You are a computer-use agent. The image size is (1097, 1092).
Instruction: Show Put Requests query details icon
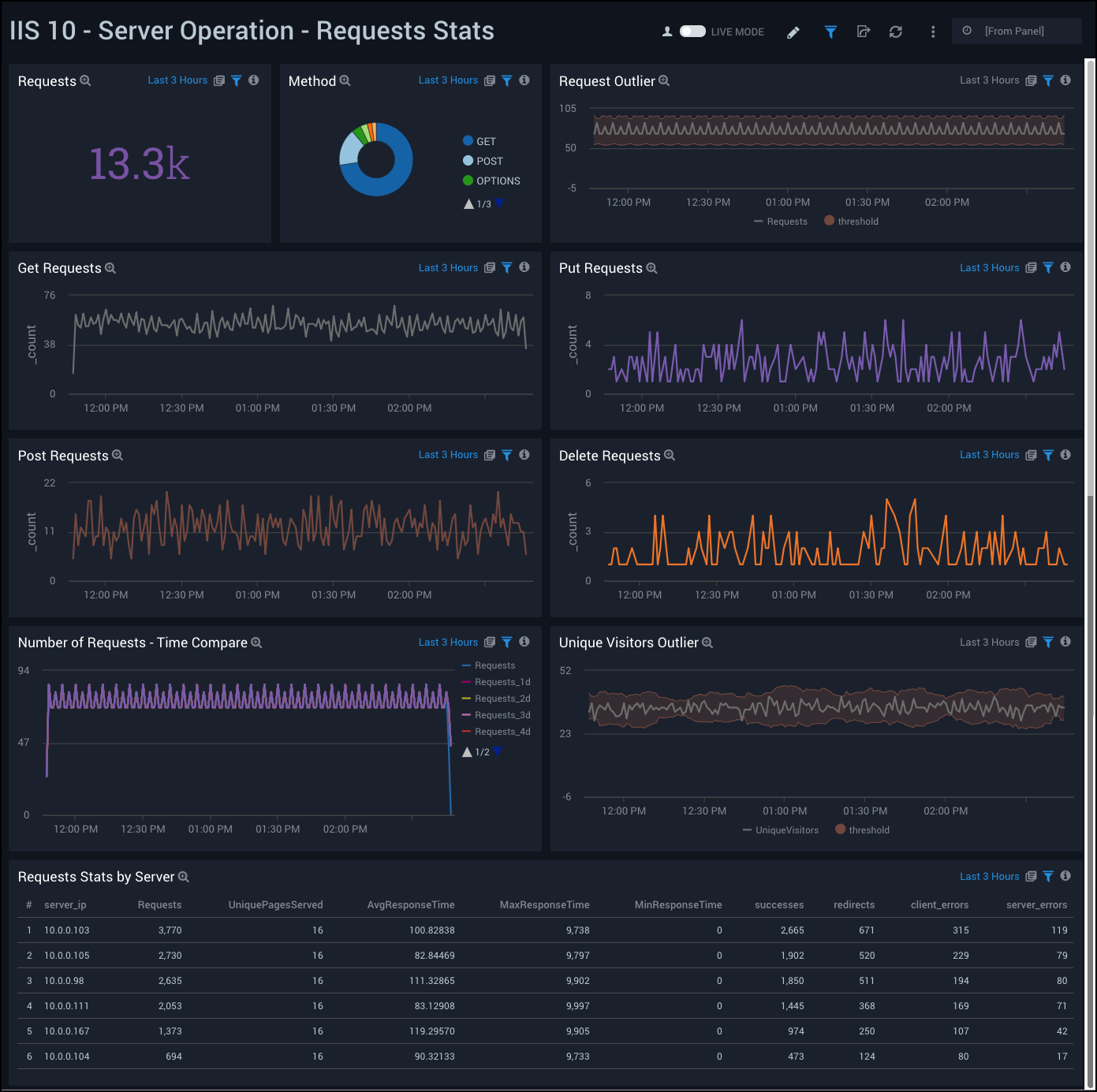click(1031, 268)
